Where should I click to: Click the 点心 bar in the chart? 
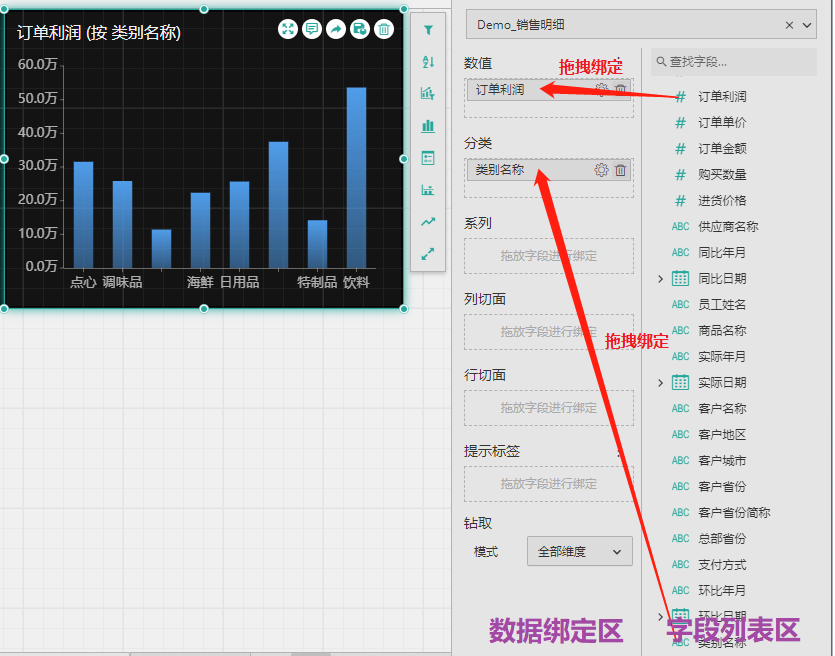(83, 215)
